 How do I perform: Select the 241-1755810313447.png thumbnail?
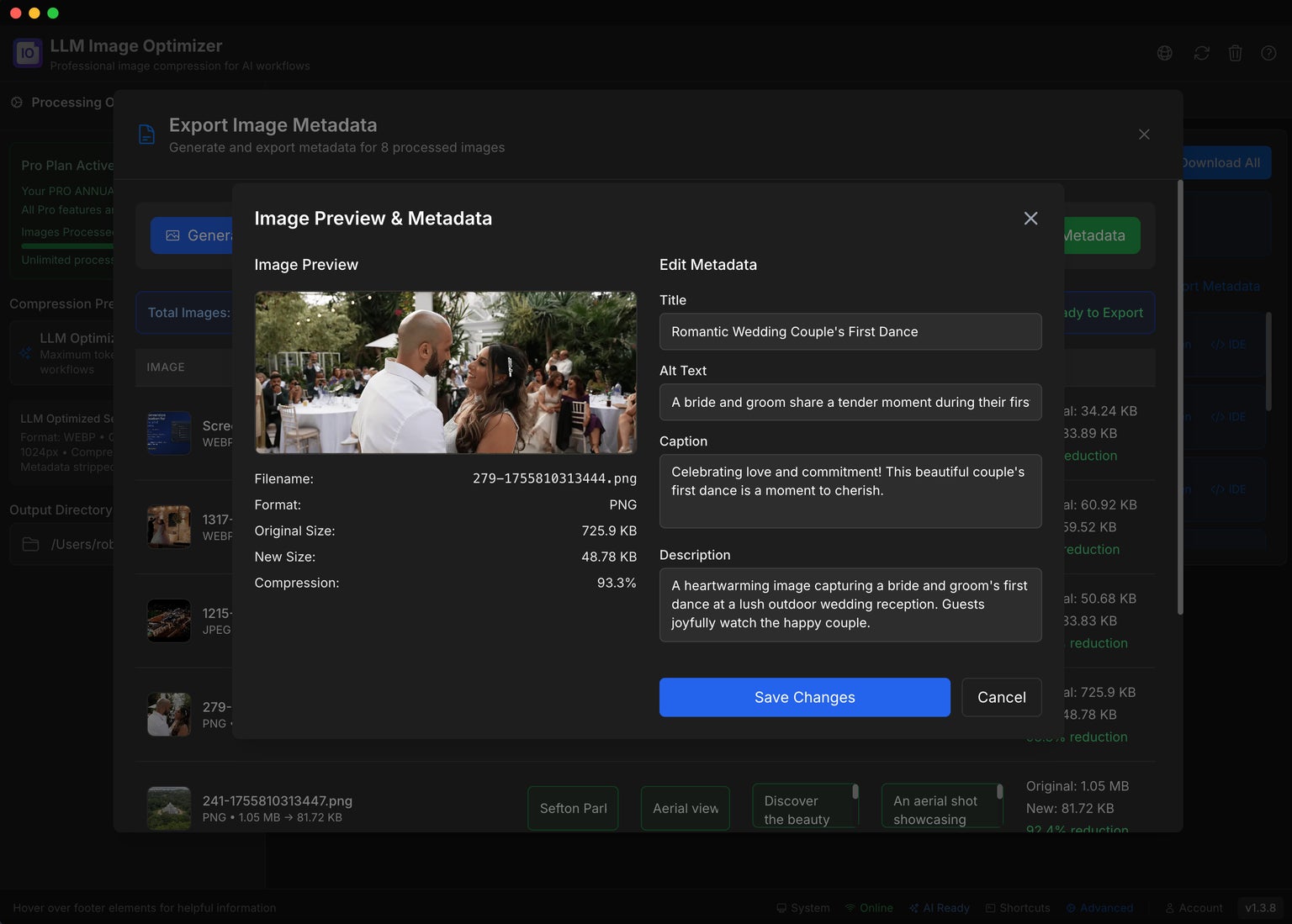tap(168, 809)
